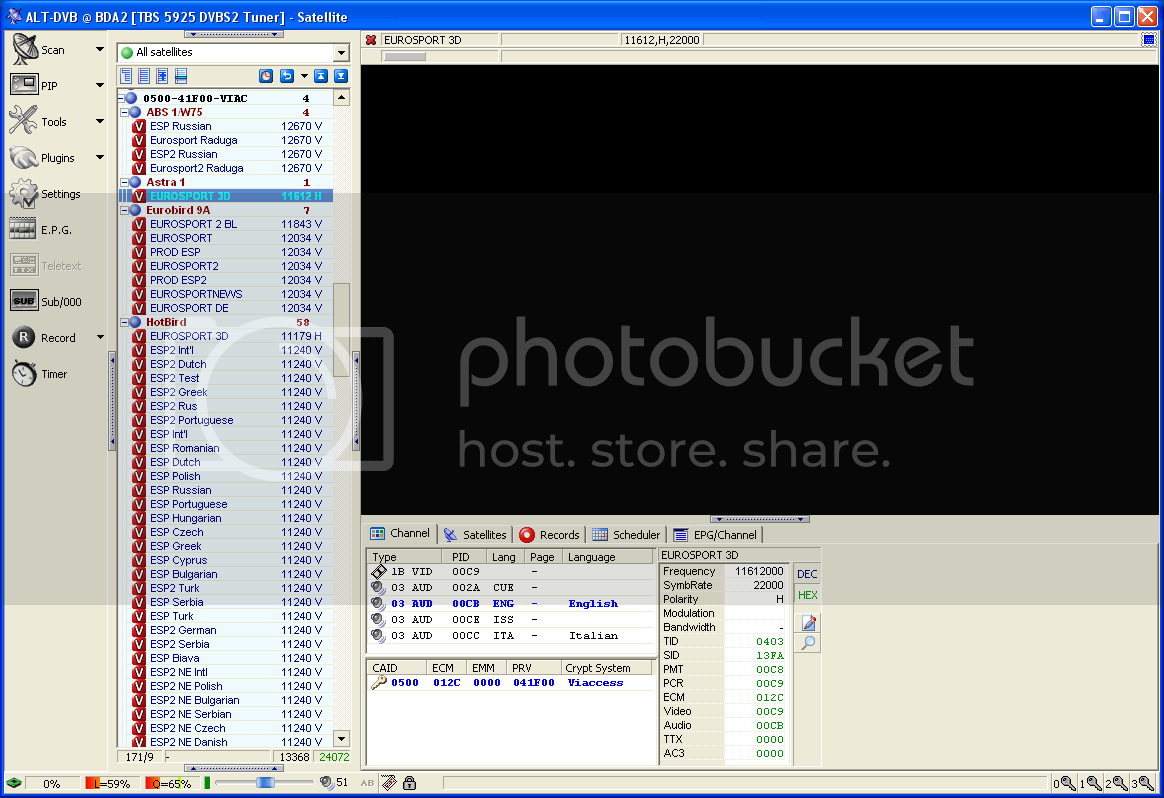Open the PIP picture-in-picture view
Image resolution: width=1164 pixels, height=798 pixels.
[35, 85]
